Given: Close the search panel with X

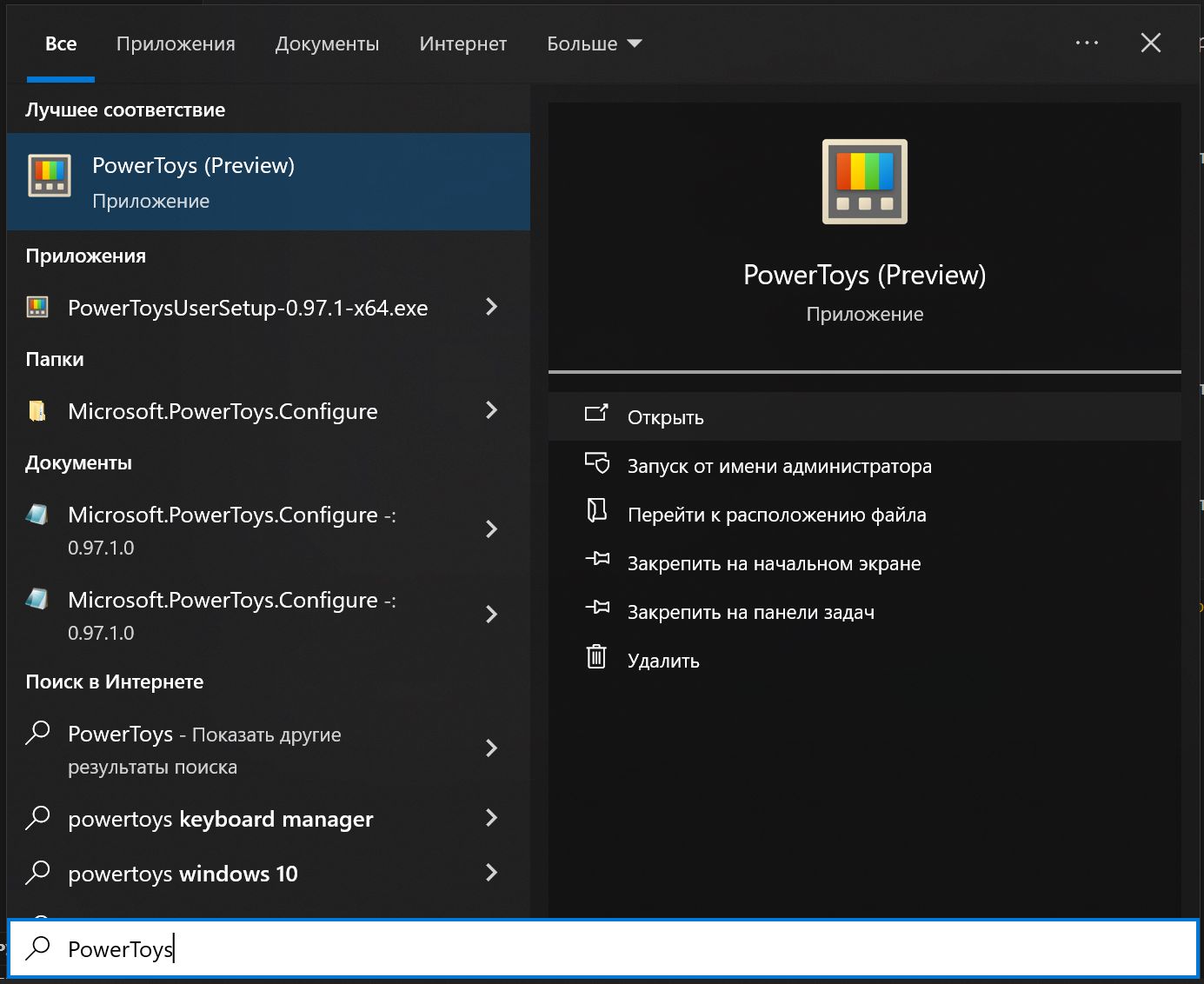Looking at the screenshot, I should (x=1150, y=43).
